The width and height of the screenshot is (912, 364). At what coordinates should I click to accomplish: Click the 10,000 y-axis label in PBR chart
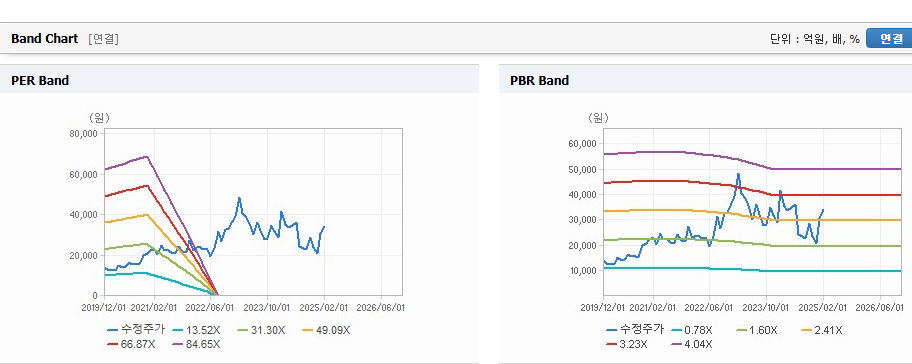click(x=583, y=270)
